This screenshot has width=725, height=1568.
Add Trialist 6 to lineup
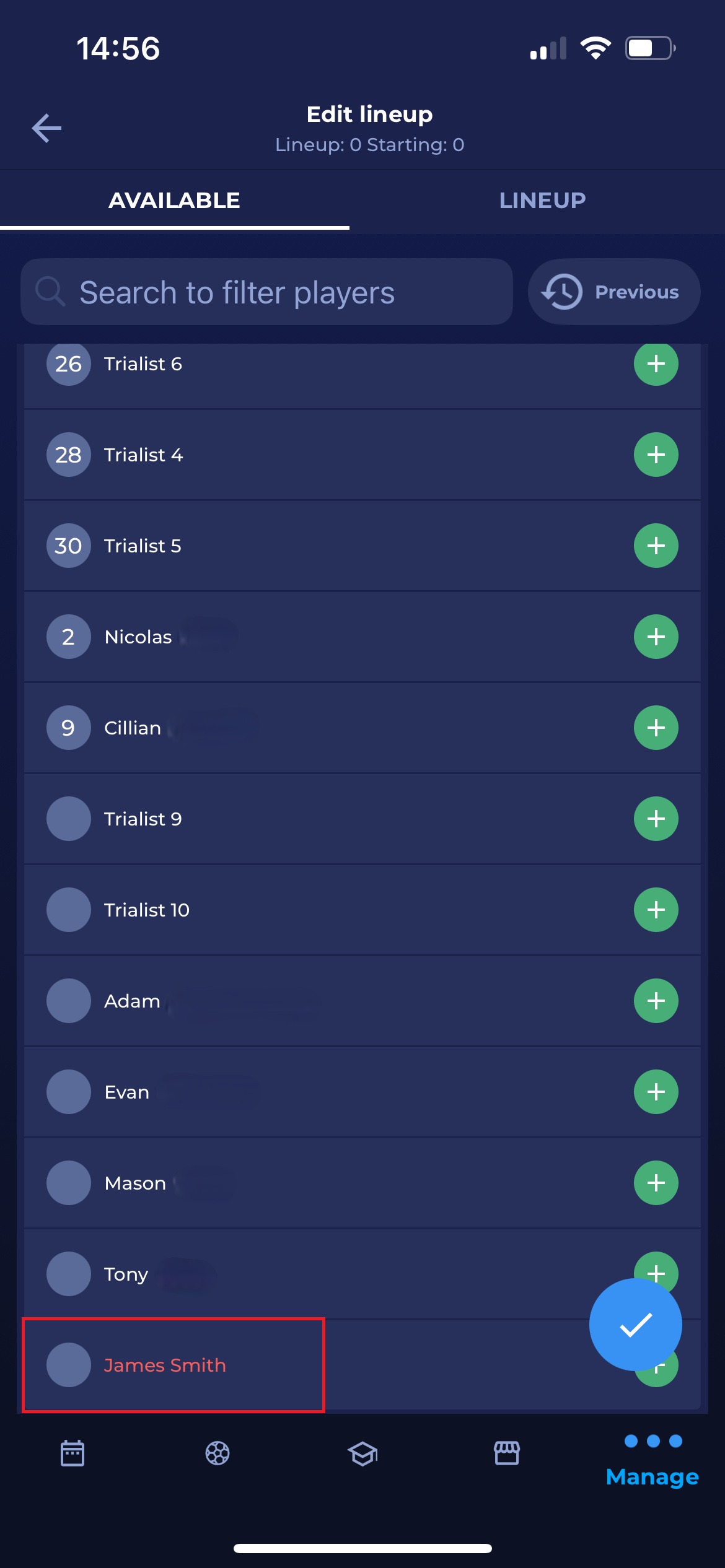click(x=656, y=364)
